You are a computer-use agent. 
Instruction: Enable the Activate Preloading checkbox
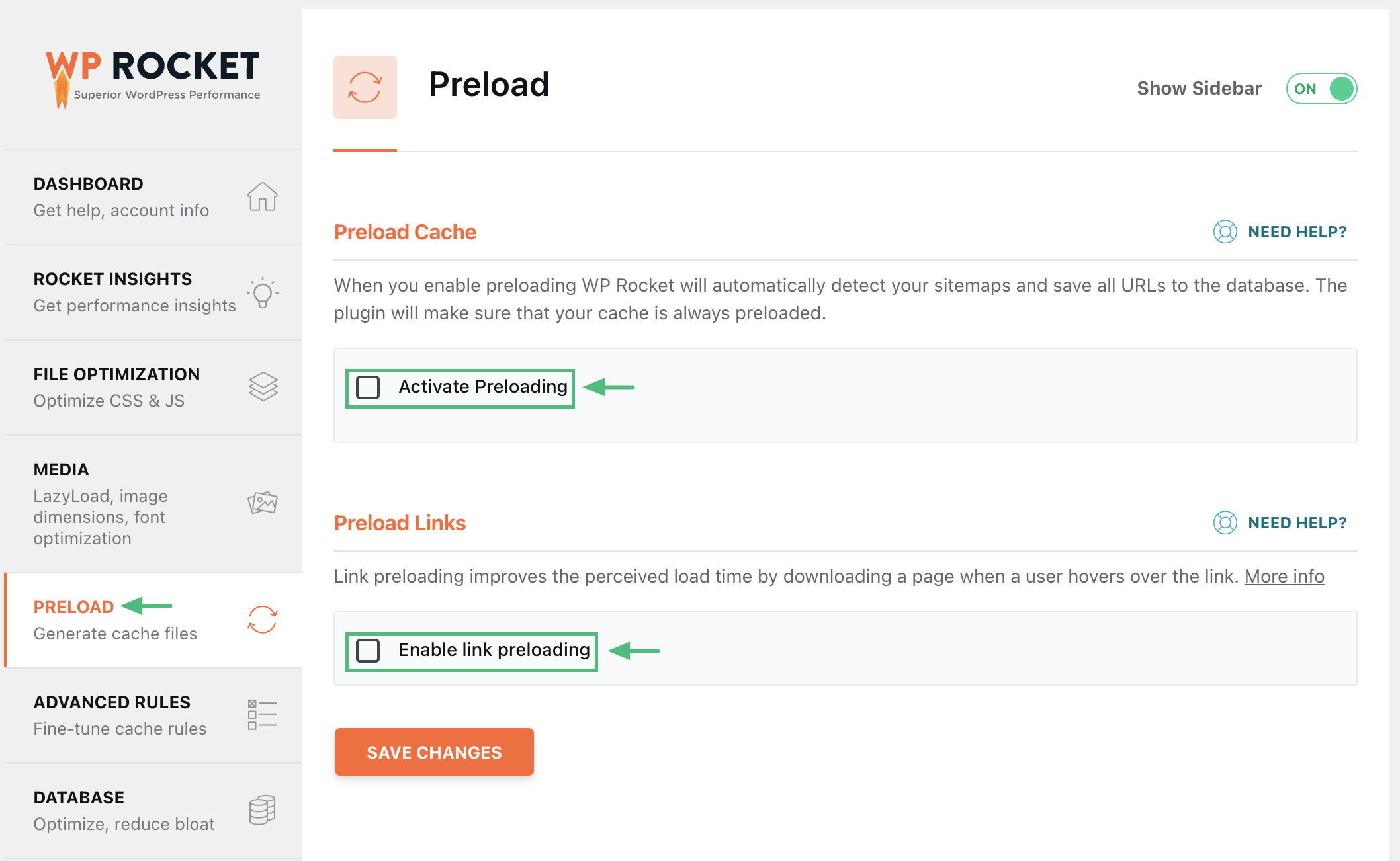368,388
